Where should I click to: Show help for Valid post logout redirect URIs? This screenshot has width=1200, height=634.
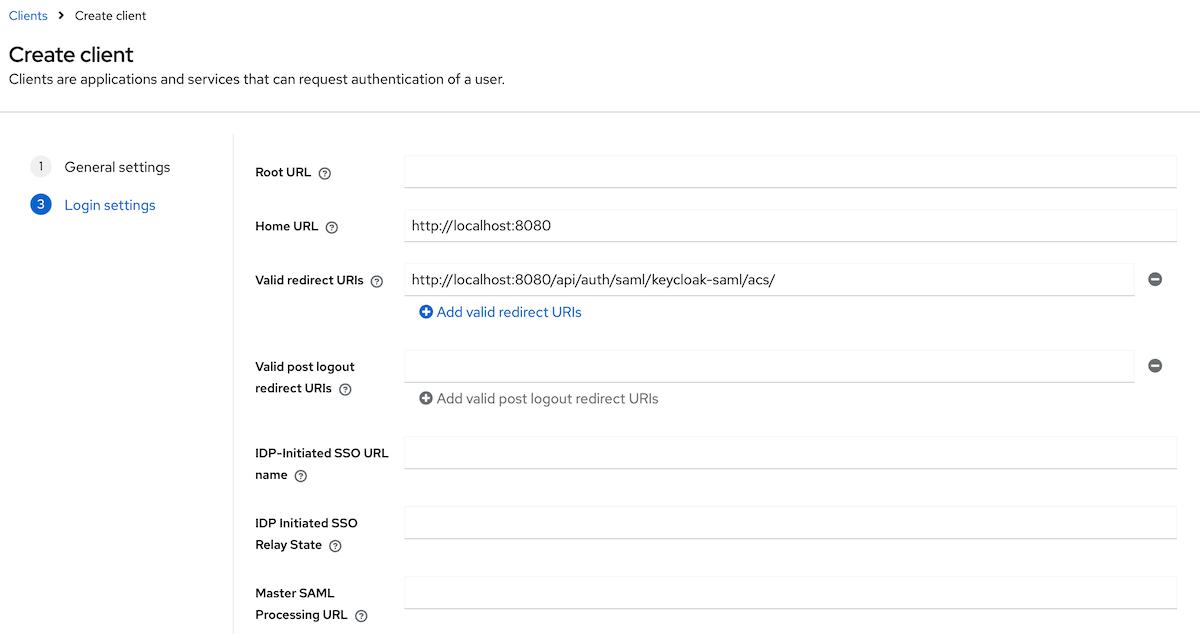coord(345,389)
